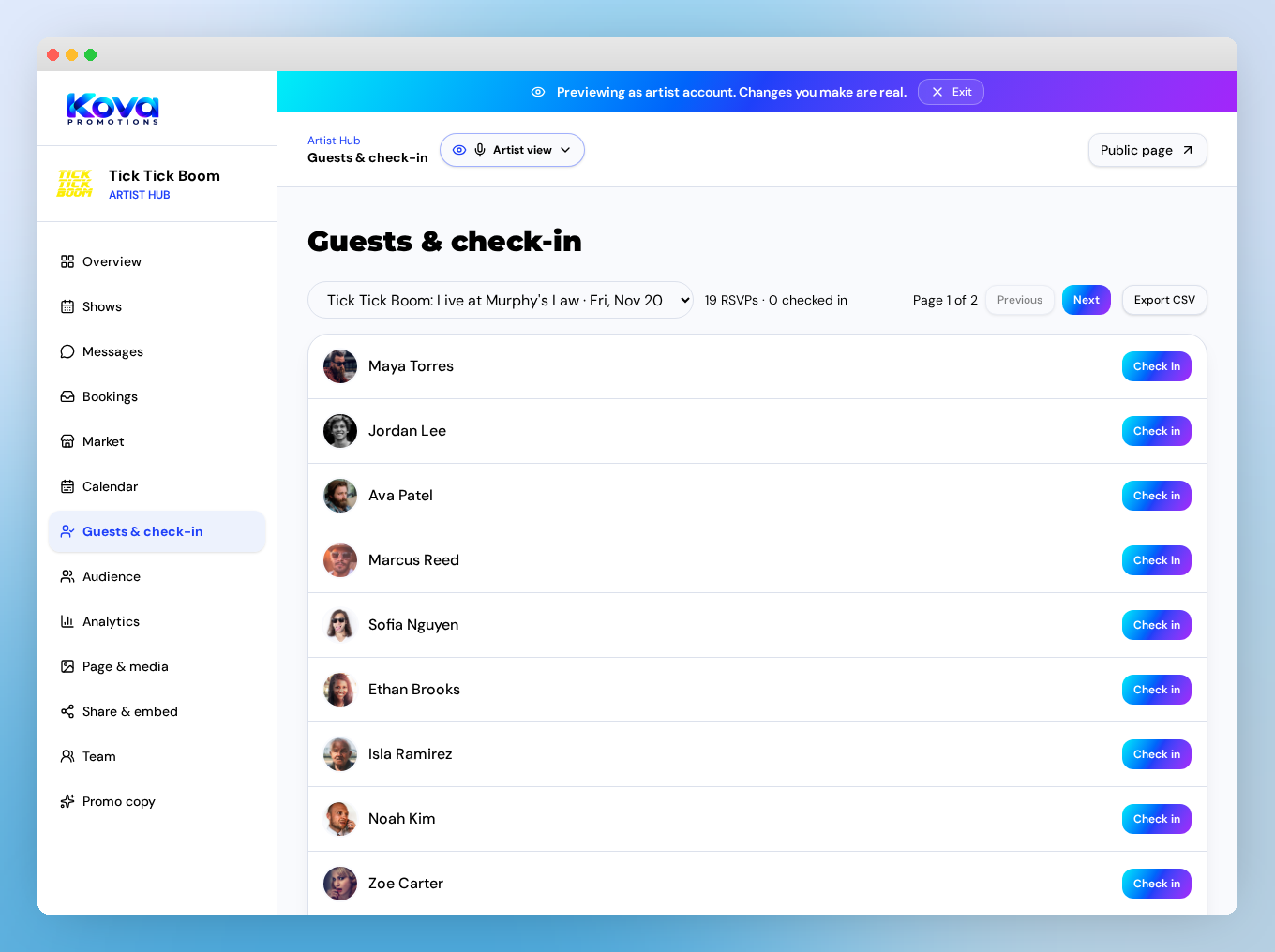Click the Analytics bar chart icon
Screen dimensions: 1275x952
tap(67, 621)
